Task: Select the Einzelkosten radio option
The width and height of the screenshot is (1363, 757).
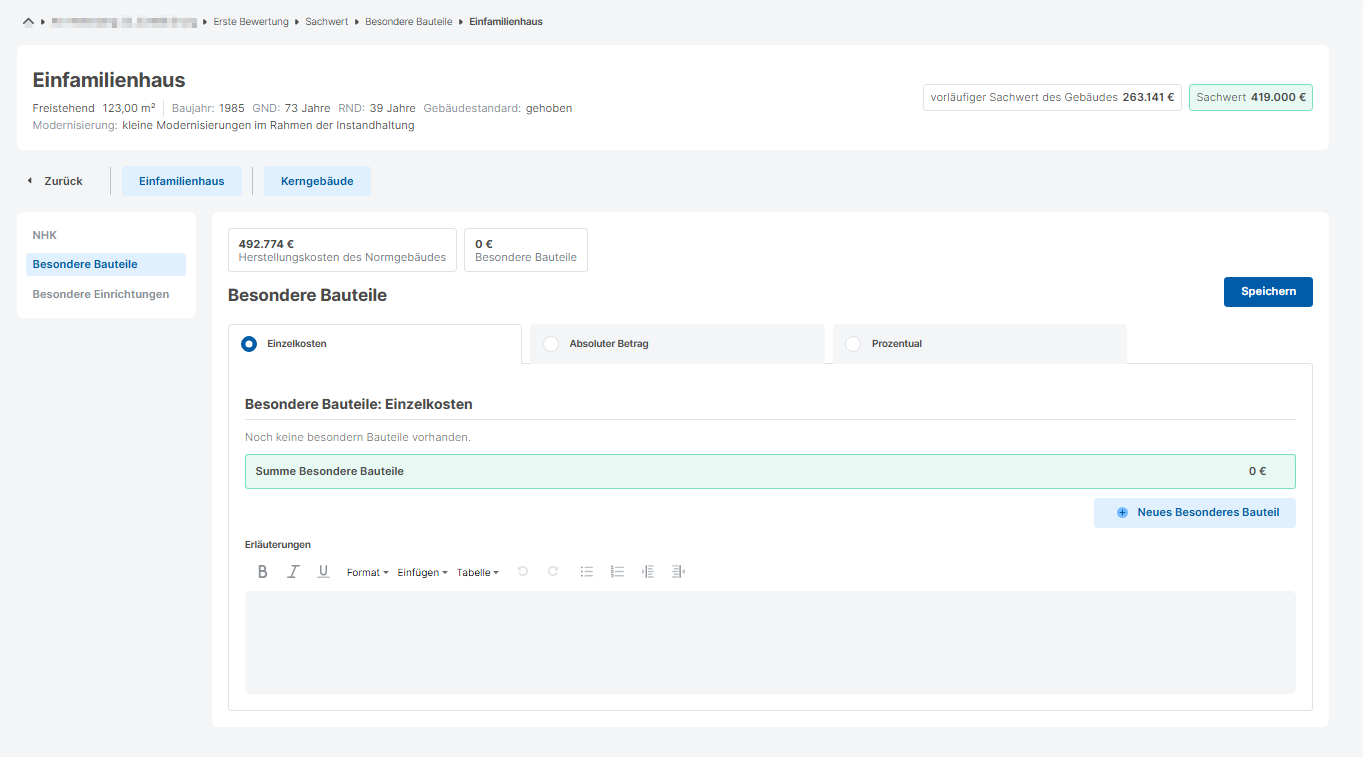Action: tap(249, 344)
